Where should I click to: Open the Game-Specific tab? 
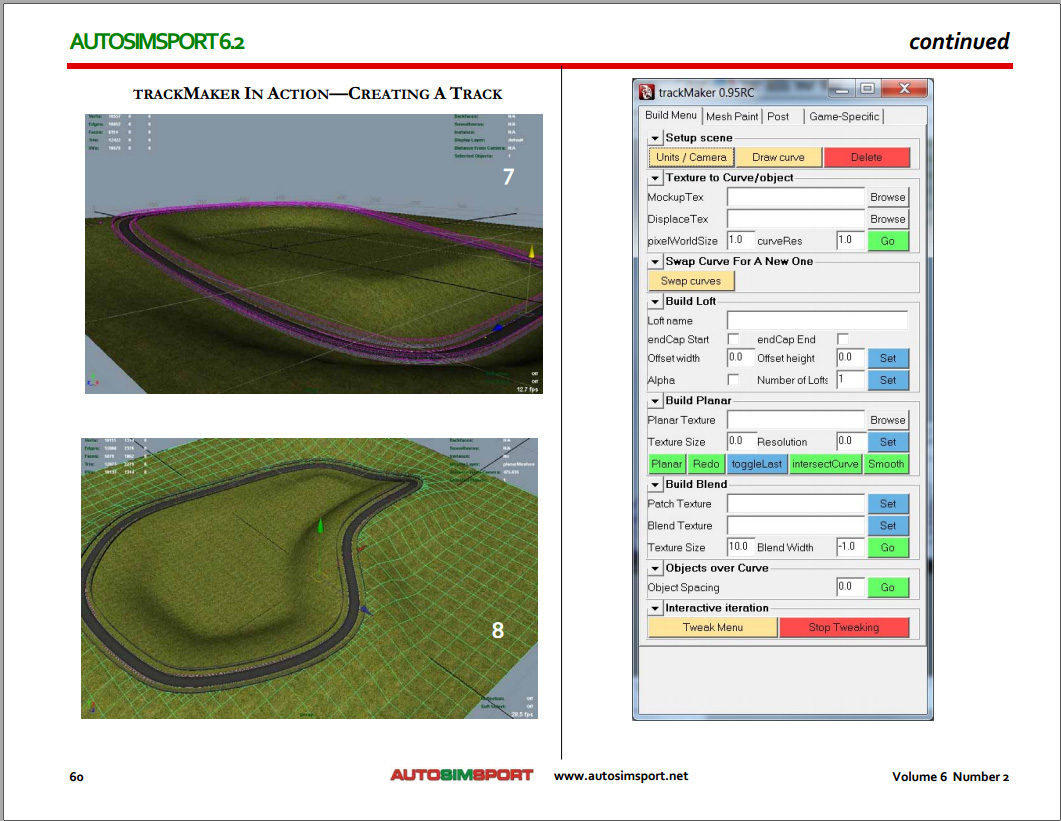(x=844, y=116)
